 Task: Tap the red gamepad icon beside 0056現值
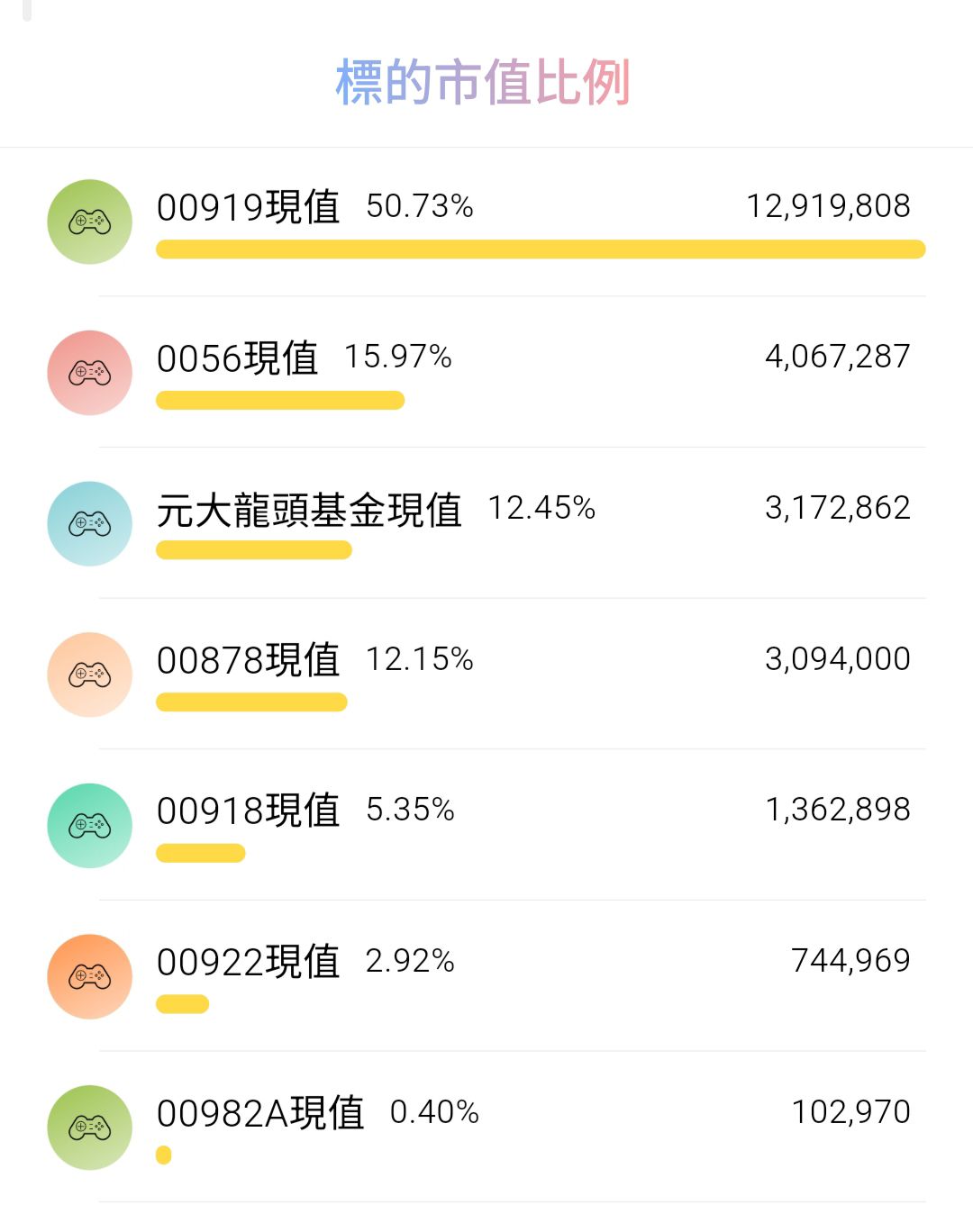click(x=90, y=373)
